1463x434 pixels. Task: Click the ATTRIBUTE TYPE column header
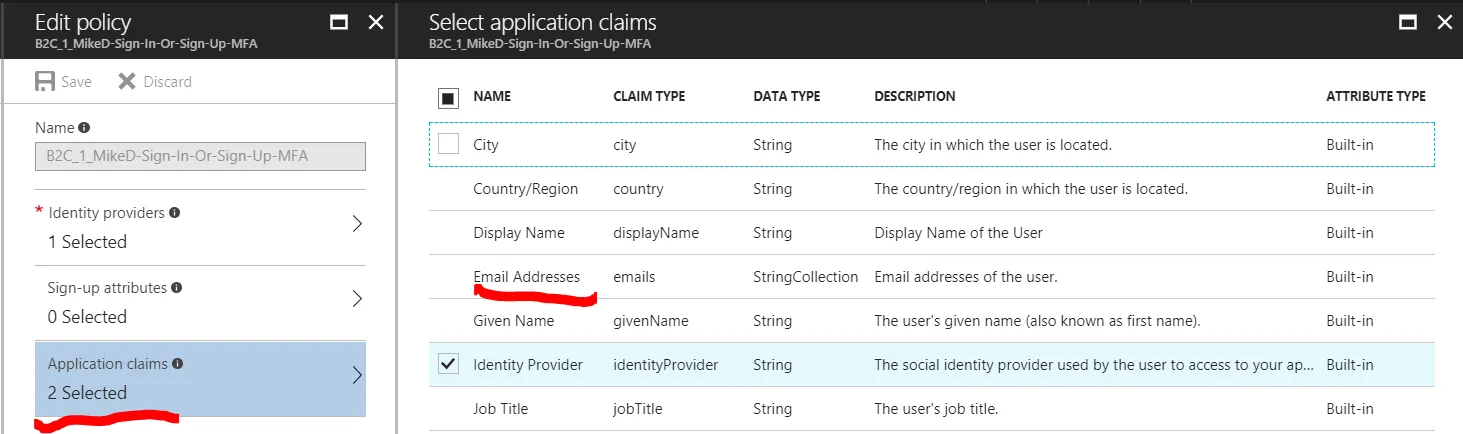tap(1376, 97)
